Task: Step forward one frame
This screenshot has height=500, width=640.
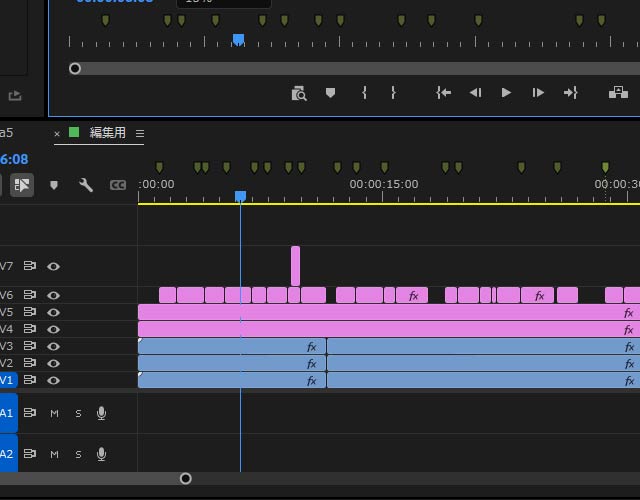Action: pyautogui.click(x=538, y=93)
